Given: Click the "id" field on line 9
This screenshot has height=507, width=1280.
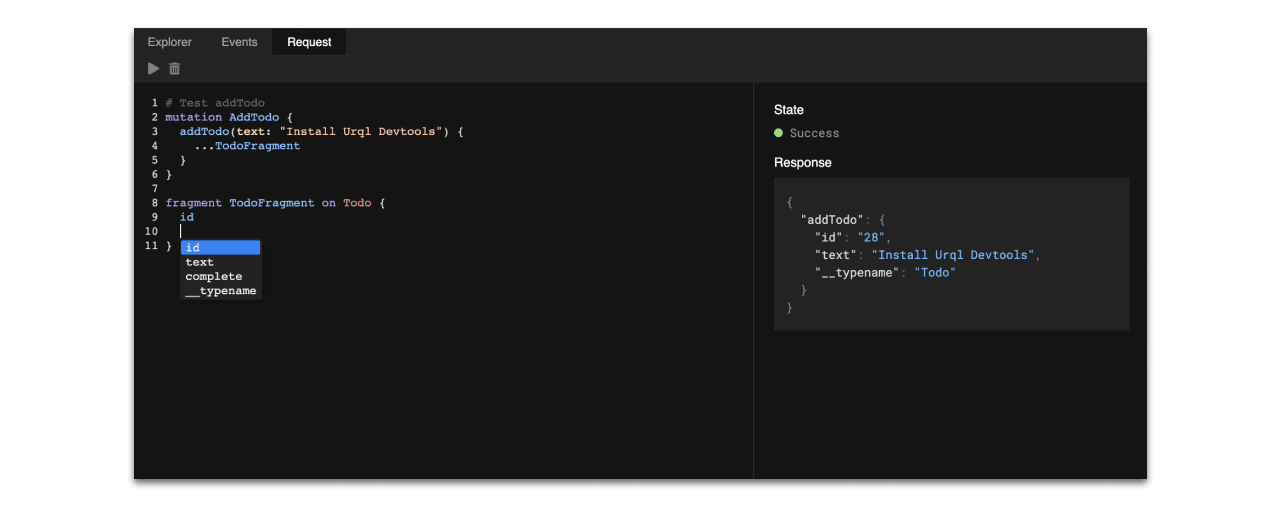Looking at the screenshot, I should 187,217.
